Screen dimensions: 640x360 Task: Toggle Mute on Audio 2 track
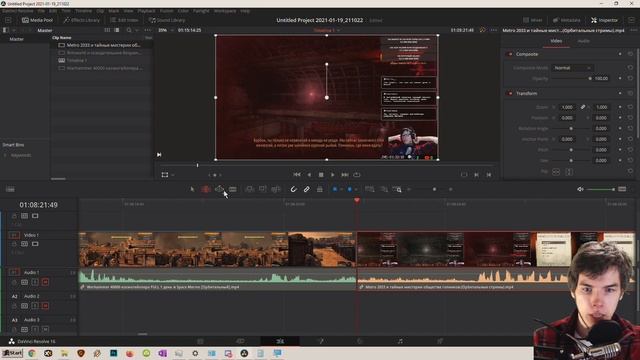[x=45, y=306]
